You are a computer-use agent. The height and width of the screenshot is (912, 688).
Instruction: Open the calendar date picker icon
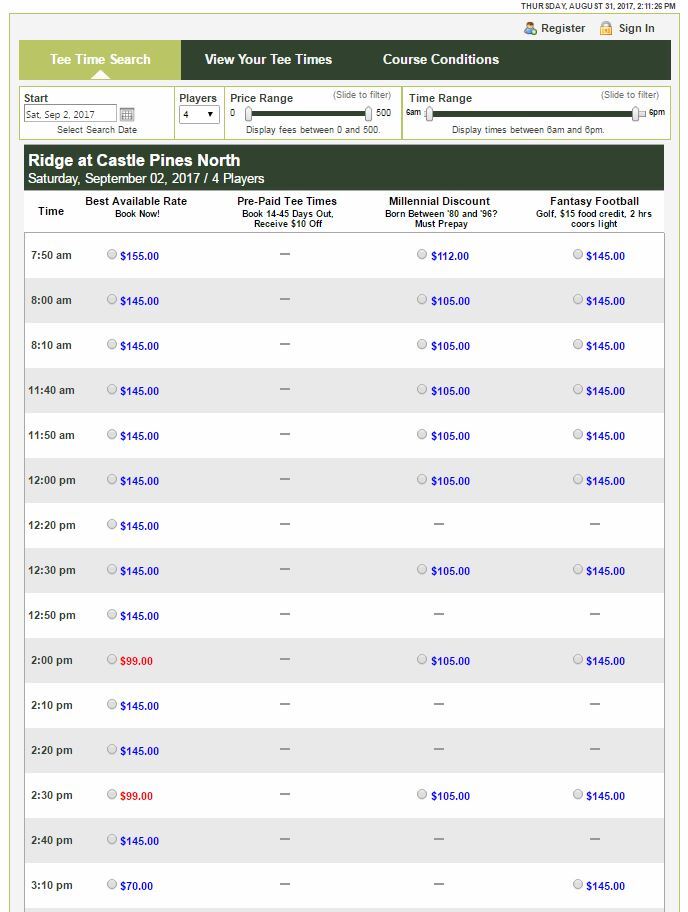(x=127, y=114)
